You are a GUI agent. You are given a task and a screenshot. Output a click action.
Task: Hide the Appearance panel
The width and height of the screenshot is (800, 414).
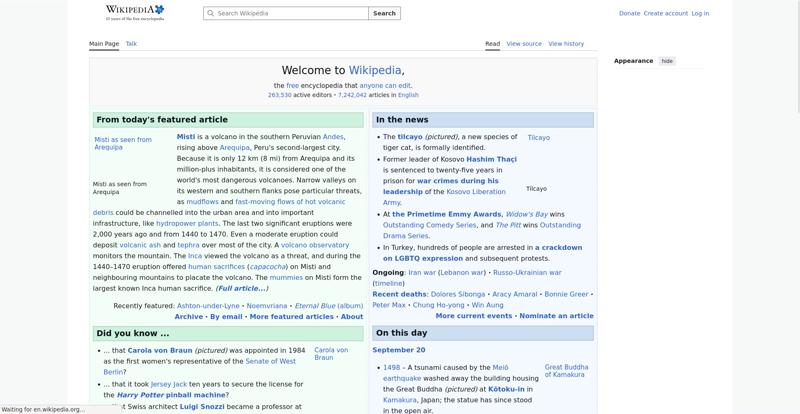667,61
